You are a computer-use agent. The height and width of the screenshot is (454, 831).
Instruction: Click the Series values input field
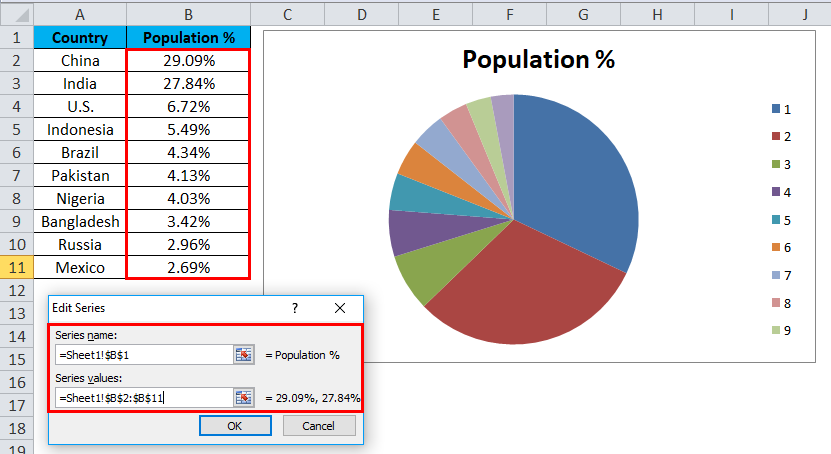[x=144, y=398]
